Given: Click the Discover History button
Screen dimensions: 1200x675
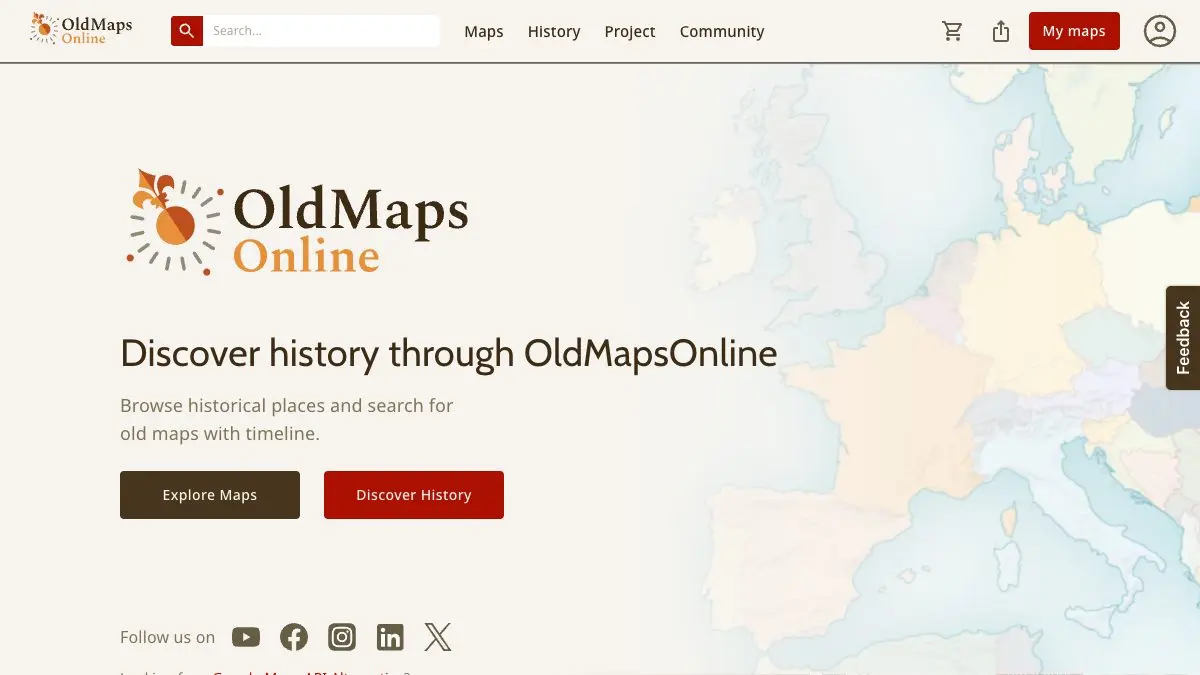Looking at the screenshot, I should [414, 495].
